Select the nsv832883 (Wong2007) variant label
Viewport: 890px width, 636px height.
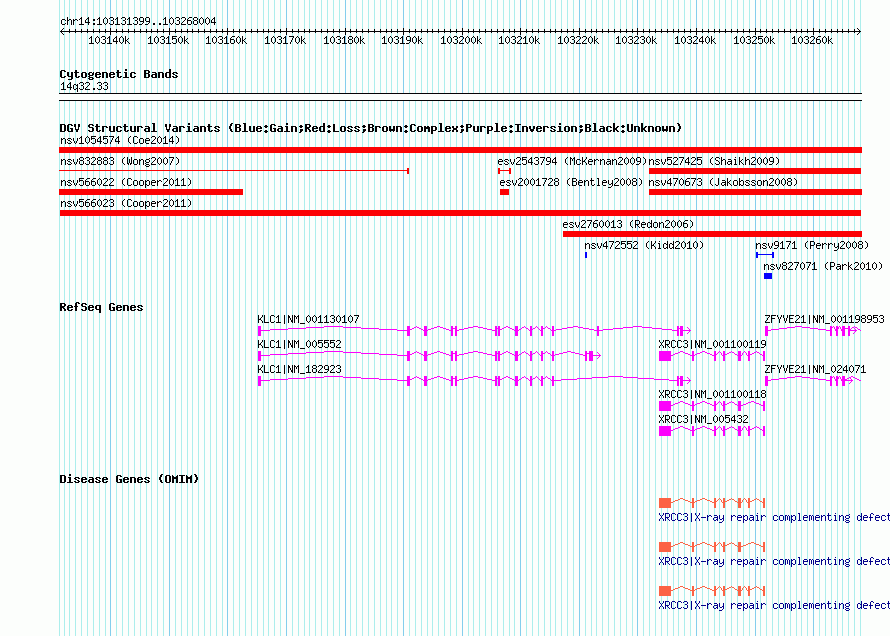coord(120,161)
